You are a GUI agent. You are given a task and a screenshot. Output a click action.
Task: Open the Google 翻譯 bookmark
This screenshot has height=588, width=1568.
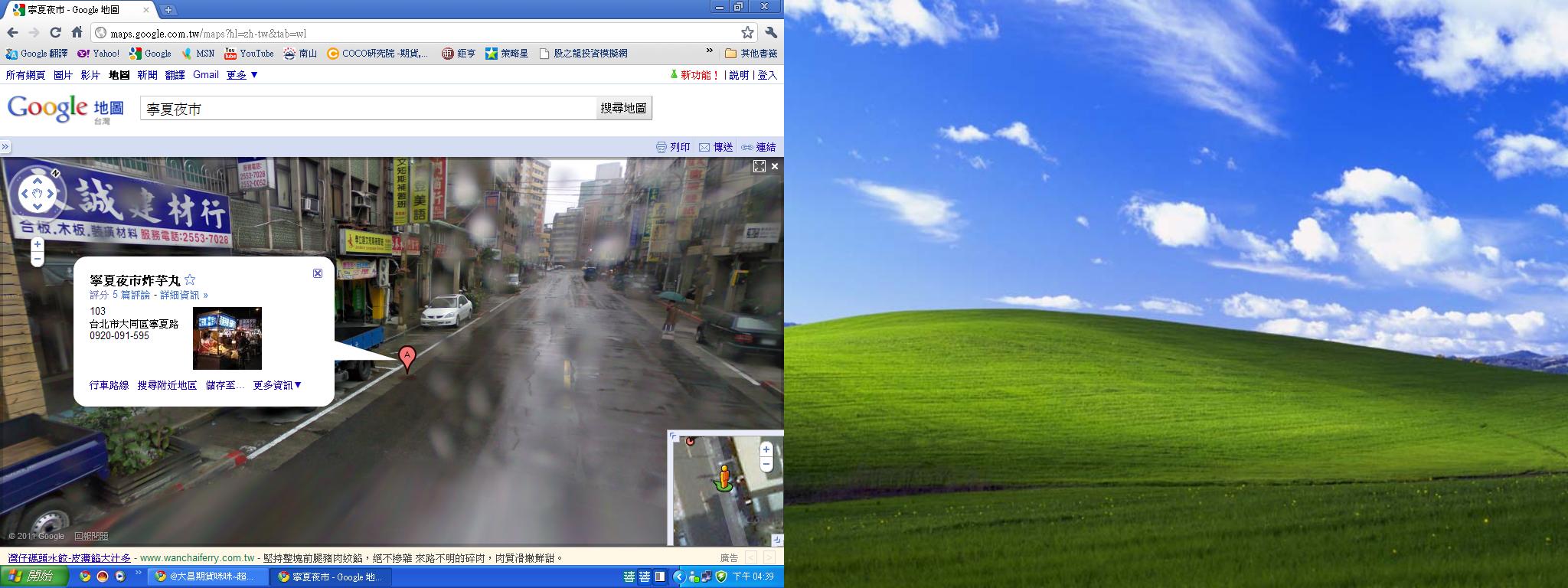click(37, 54)
